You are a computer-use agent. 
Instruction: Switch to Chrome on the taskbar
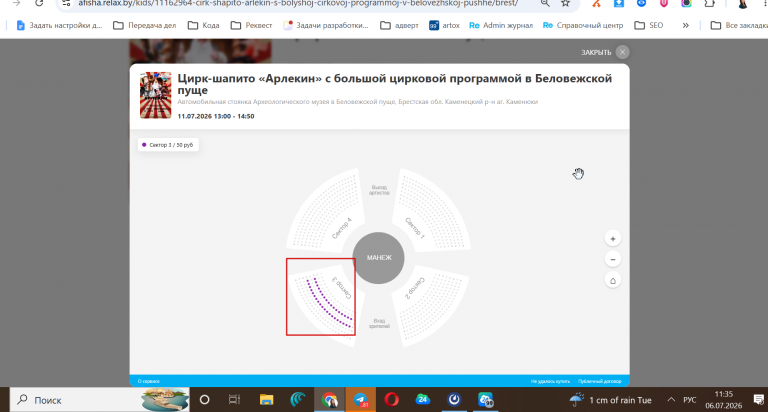click(329, 400)
